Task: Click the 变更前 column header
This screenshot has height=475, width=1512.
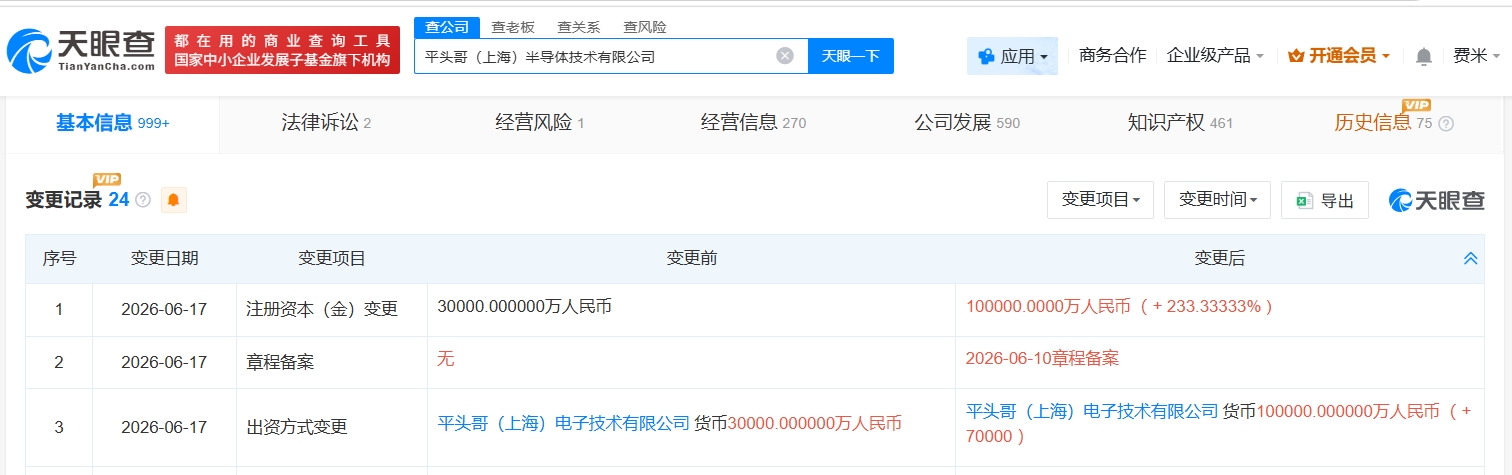Action: click(x=691, y=259)
